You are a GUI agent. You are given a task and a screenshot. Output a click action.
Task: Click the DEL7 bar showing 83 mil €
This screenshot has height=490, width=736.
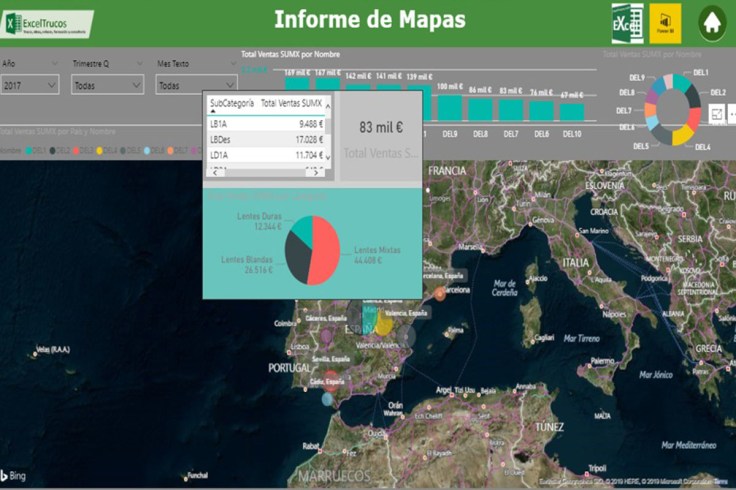coord(511,110)
